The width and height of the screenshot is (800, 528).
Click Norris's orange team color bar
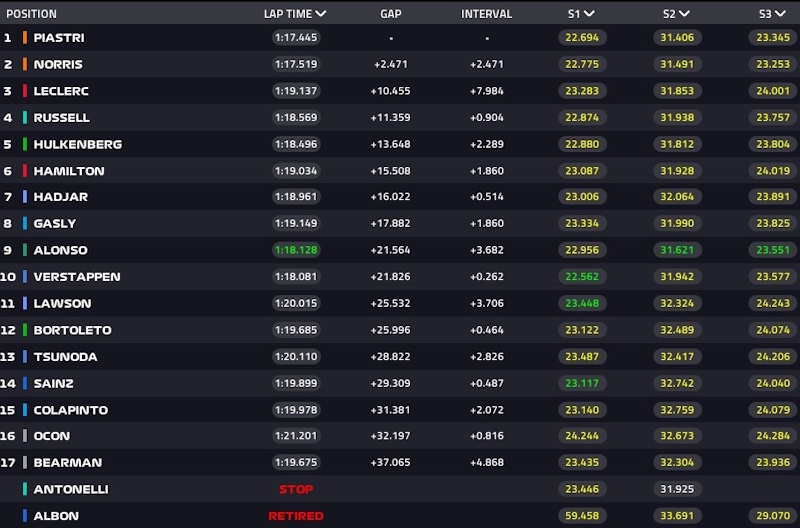[24, 64]
